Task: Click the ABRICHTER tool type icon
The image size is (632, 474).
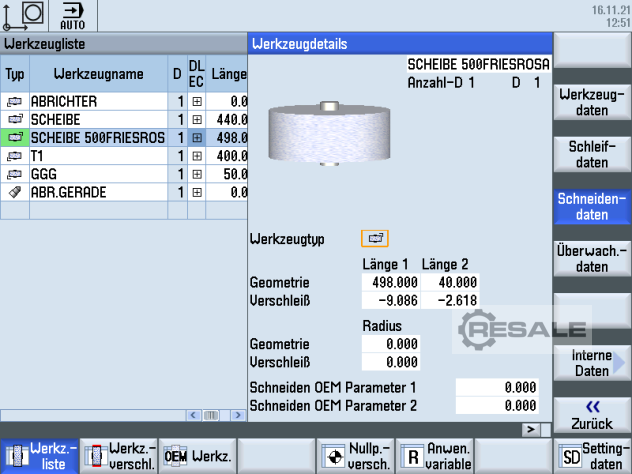Action: (14, 101)
